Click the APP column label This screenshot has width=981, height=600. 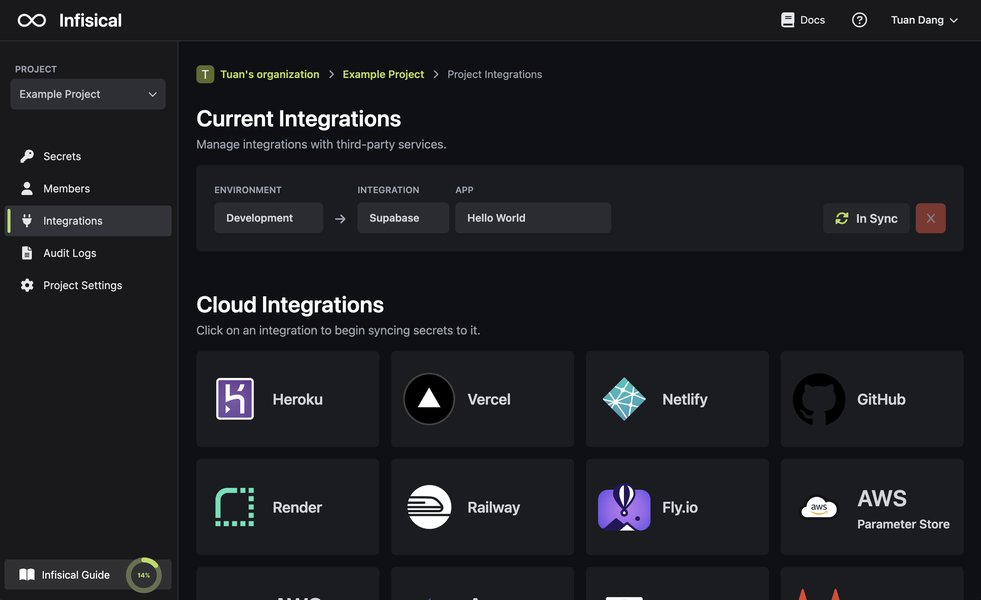point(464,190)
